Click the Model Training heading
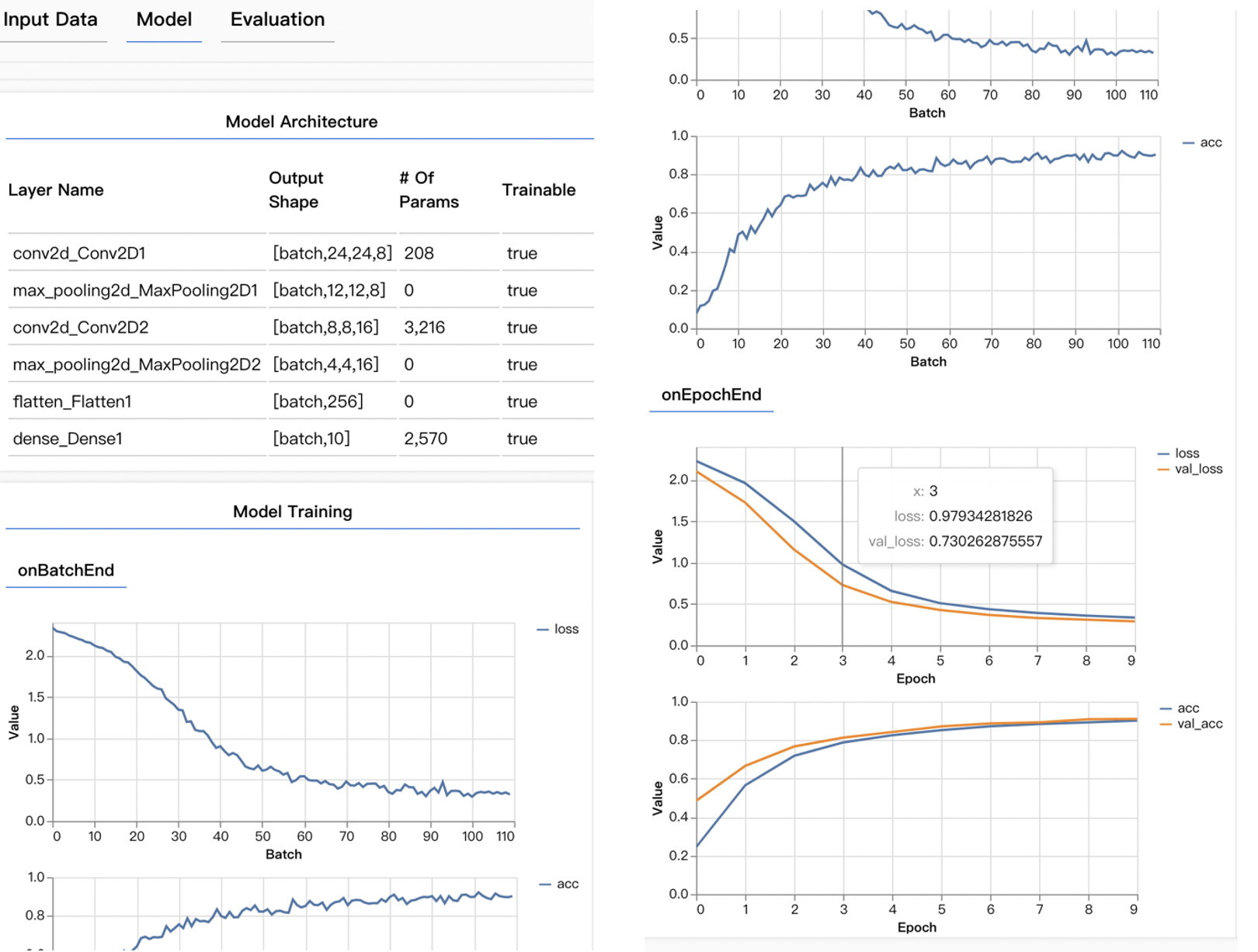The width and height of the screenshot is (1258, 952). pyautogui.click(x=293, y=512)
